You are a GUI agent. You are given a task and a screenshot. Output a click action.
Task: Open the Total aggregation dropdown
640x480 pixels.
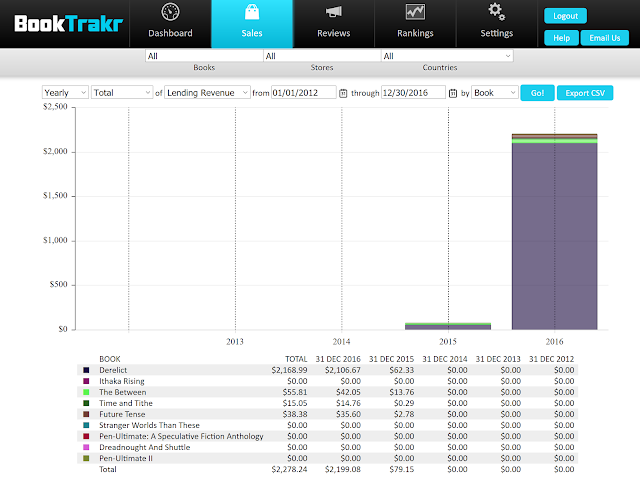pyautogui.click(x=122, y=93)
